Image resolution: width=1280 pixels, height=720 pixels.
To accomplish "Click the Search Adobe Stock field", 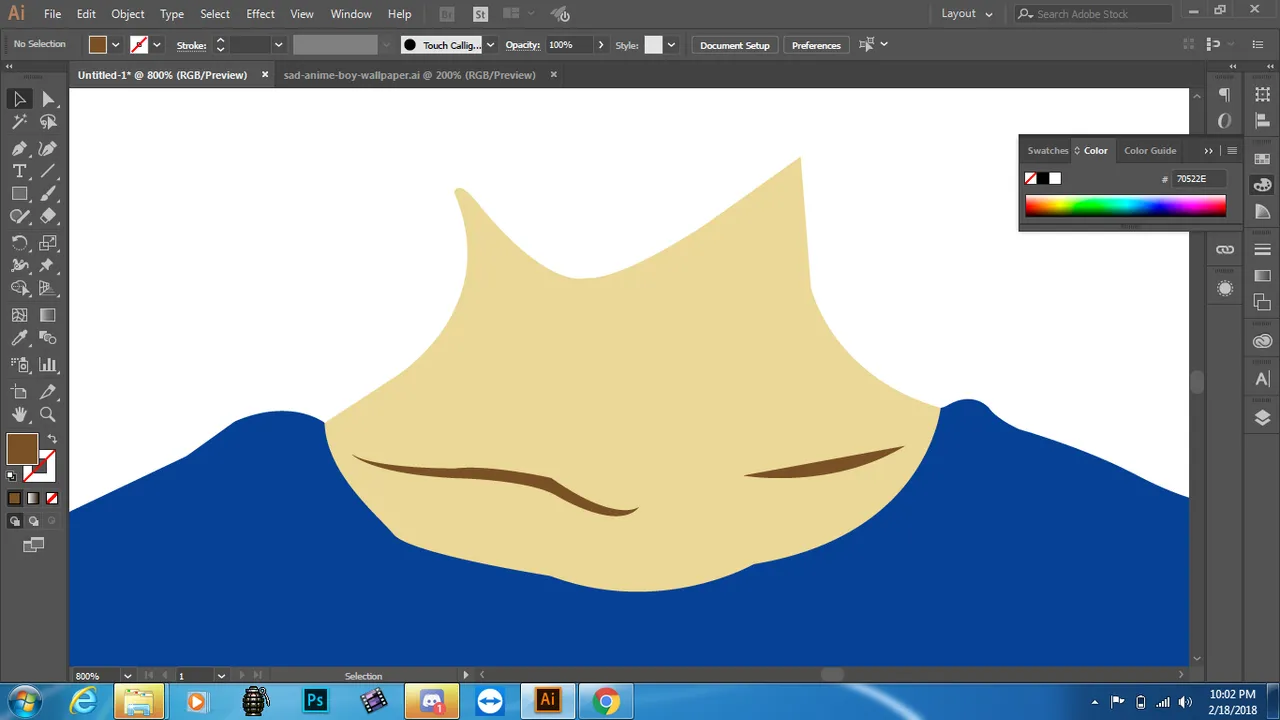I will click(1094, 14).
